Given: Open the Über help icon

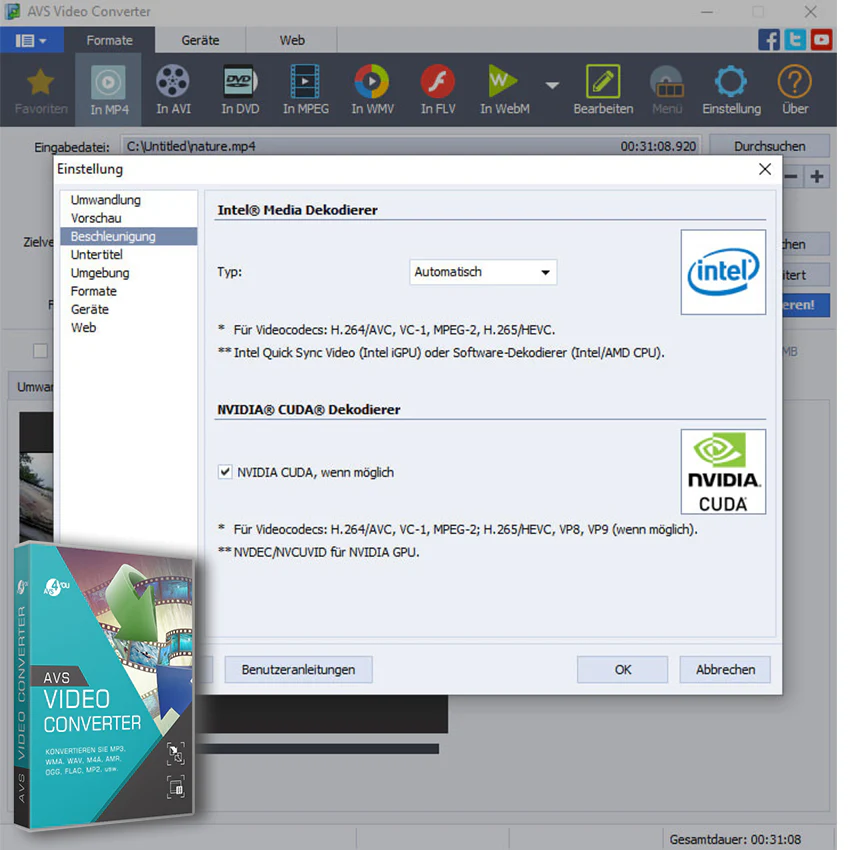Looking at the screenshot, I should point(795,89).
